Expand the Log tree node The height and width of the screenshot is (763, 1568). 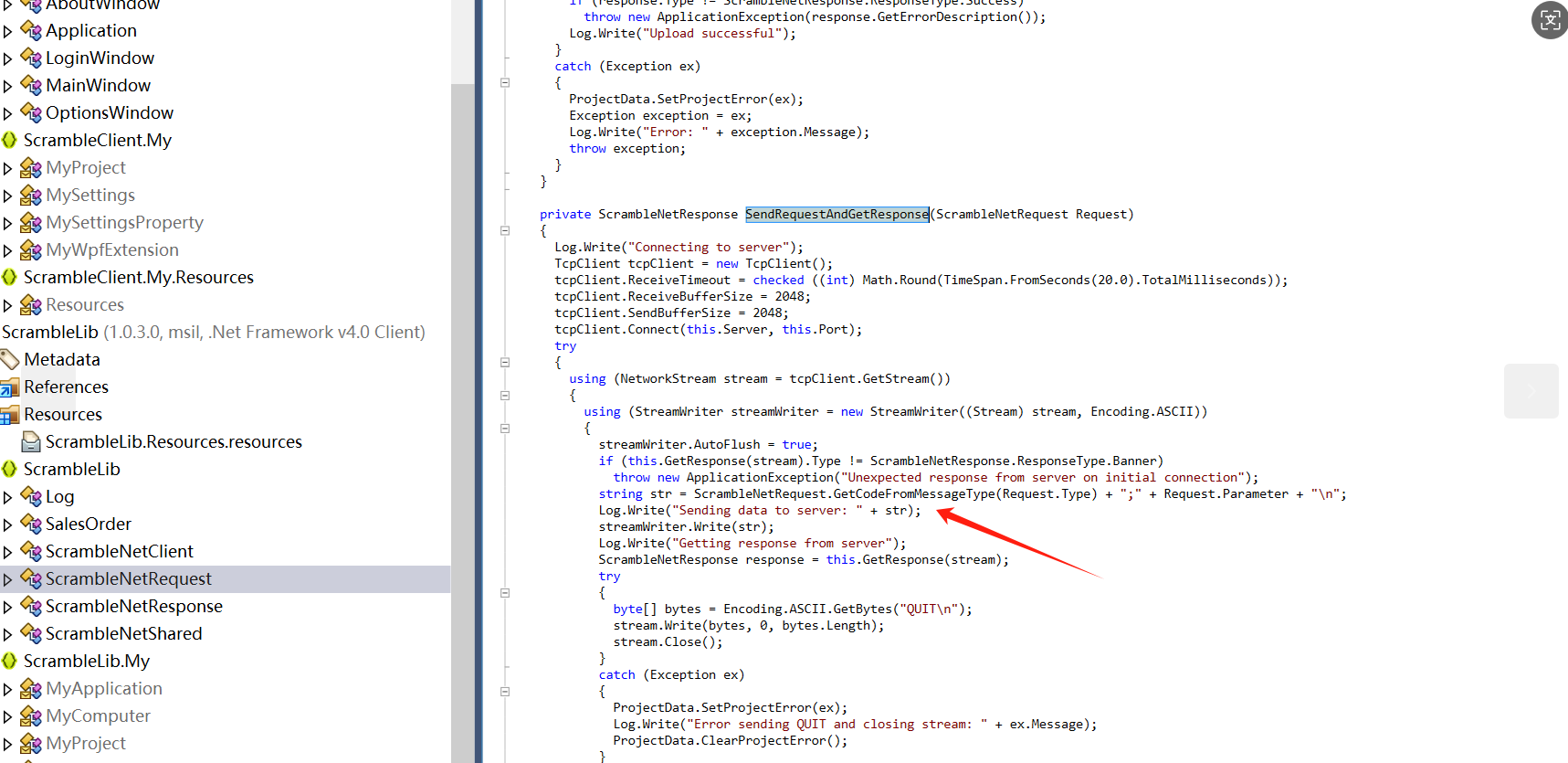7,498
